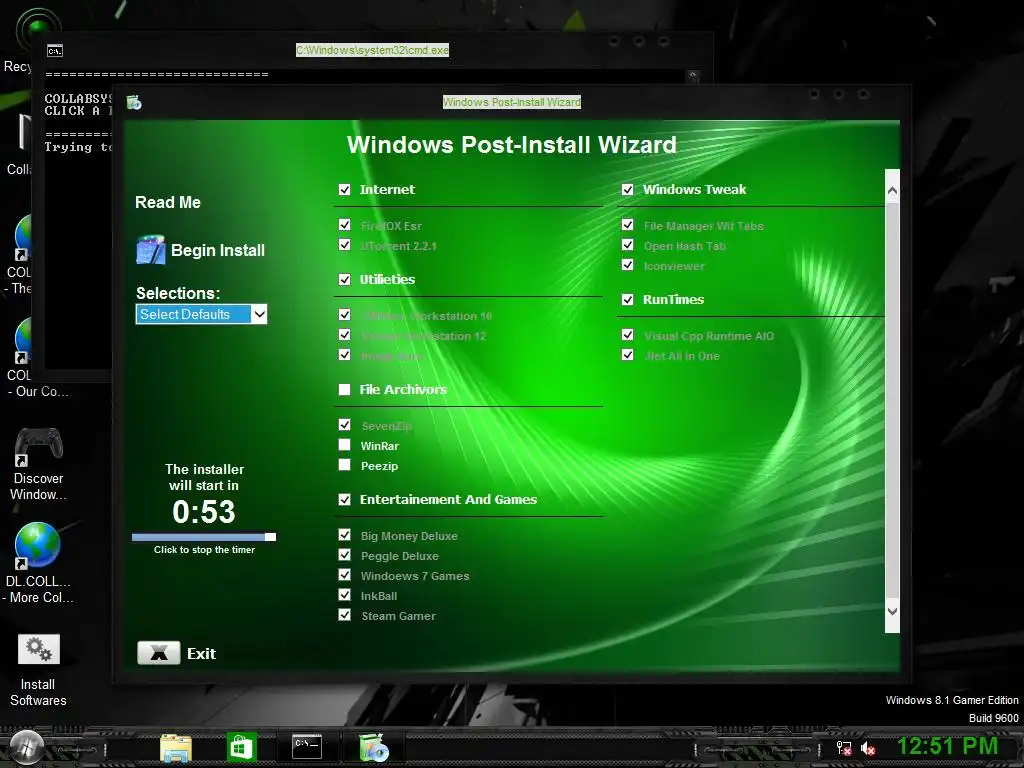Screen dimensions: 1024x768
Task: Open the Start orb on the taskbar
Action: coord(26,747)
